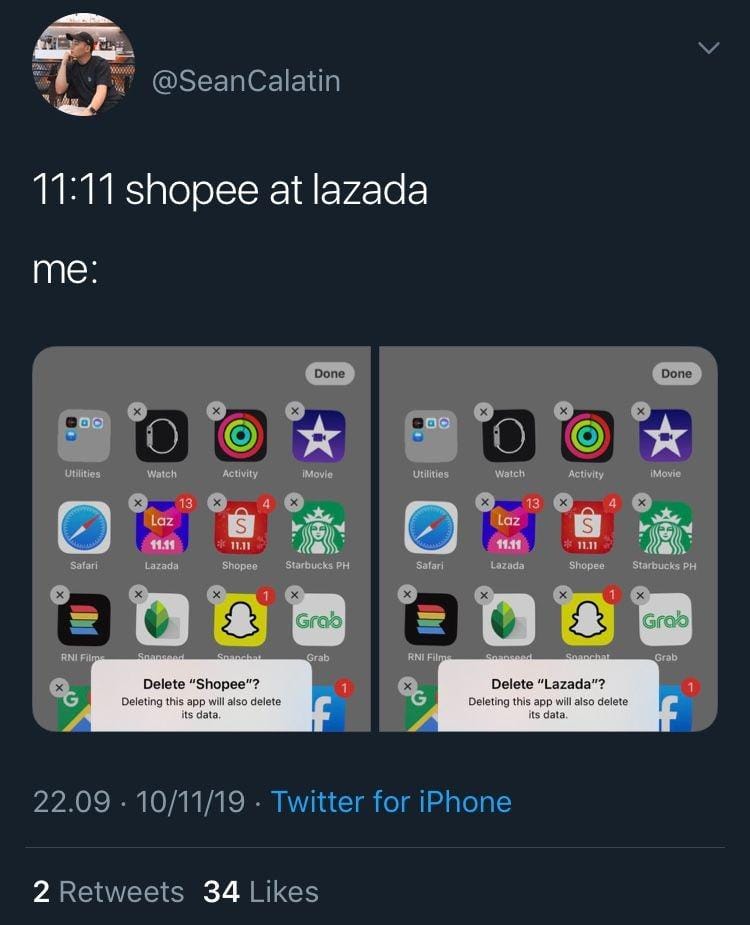
Task: Tap Done in the right screenshot
Action: 676,373
